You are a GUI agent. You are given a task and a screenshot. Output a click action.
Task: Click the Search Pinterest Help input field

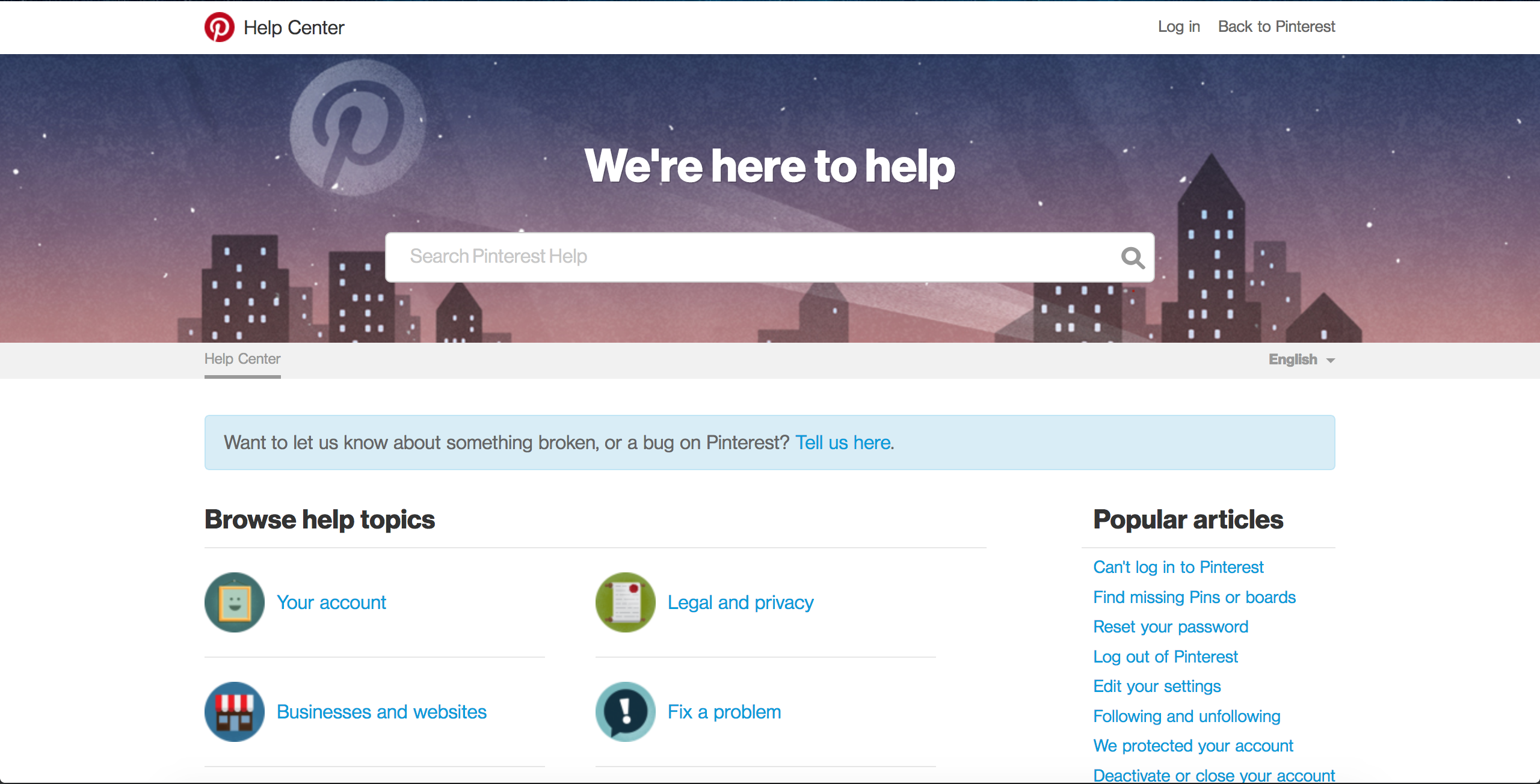pos(770,256)
